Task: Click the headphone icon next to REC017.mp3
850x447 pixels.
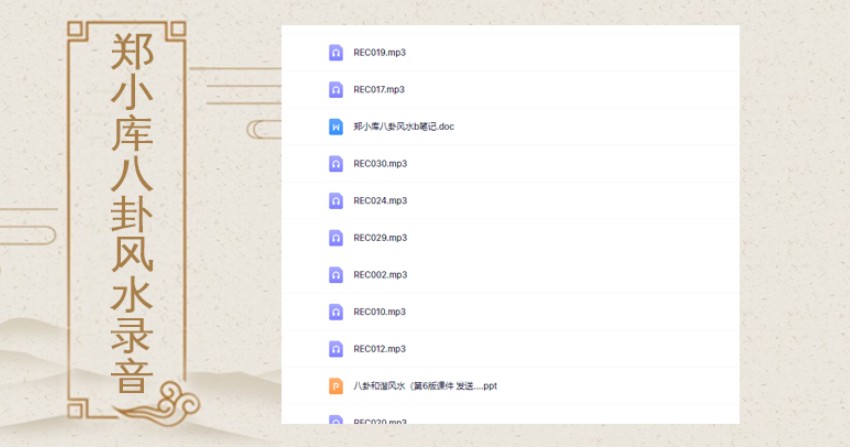Action: [x=336, y=89]
